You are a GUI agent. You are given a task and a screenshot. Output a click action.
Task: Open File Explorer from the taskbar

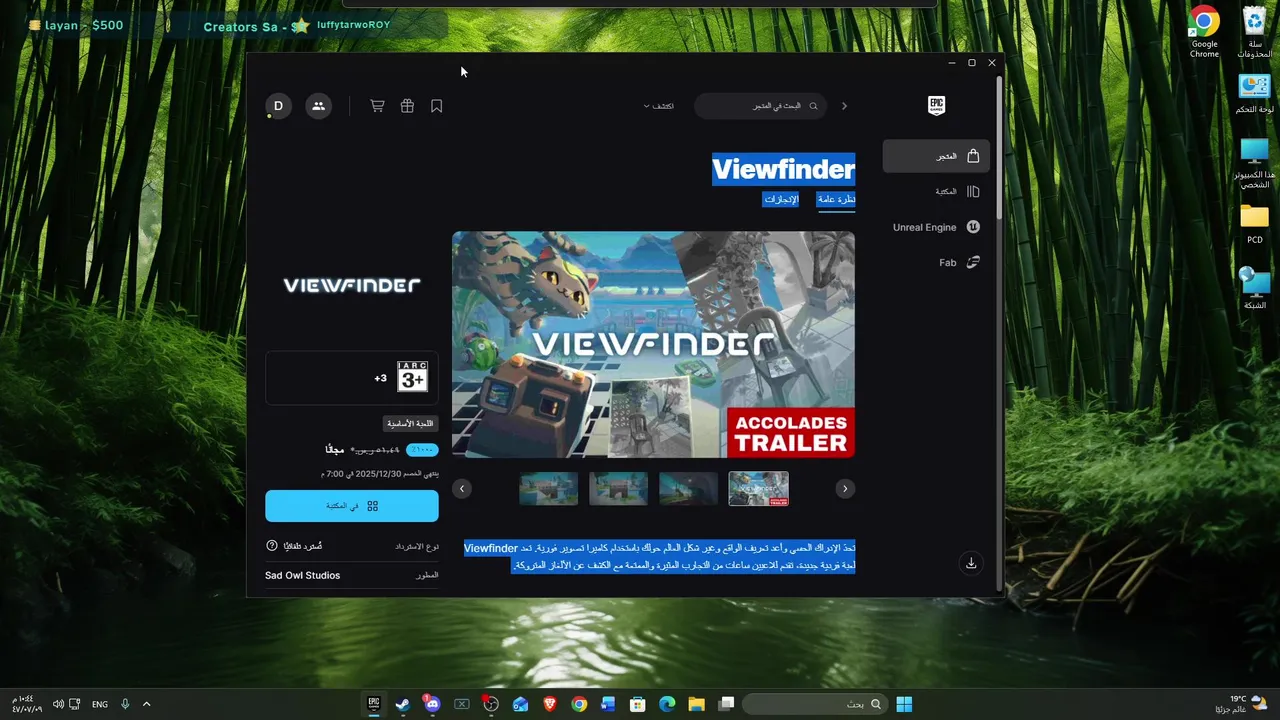pyautogui.click(x=696, y=704)
